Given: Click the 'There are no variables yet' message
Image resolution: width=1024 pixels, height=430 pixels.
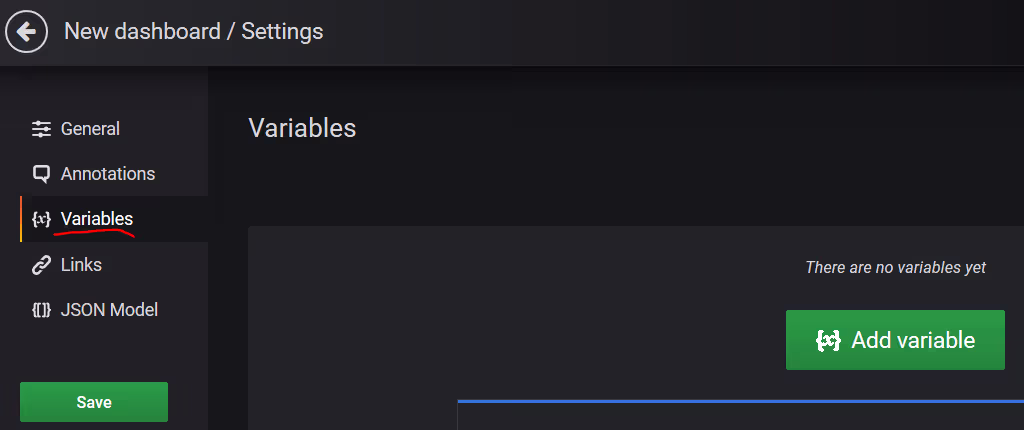Looking at the screenshot, I should pyautogui.click(x=895, y=268).
